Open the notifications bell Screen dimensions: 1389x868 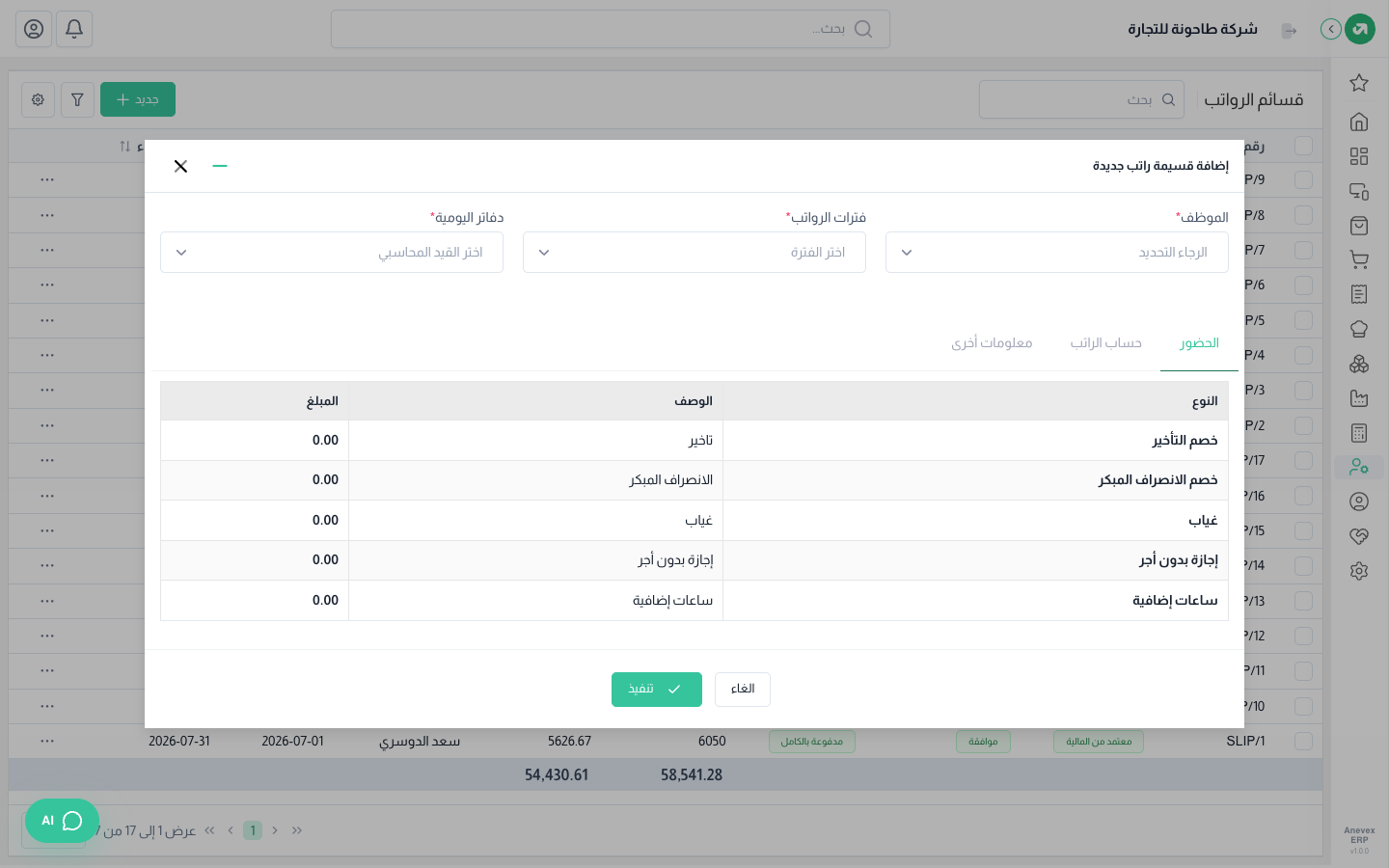74,29
